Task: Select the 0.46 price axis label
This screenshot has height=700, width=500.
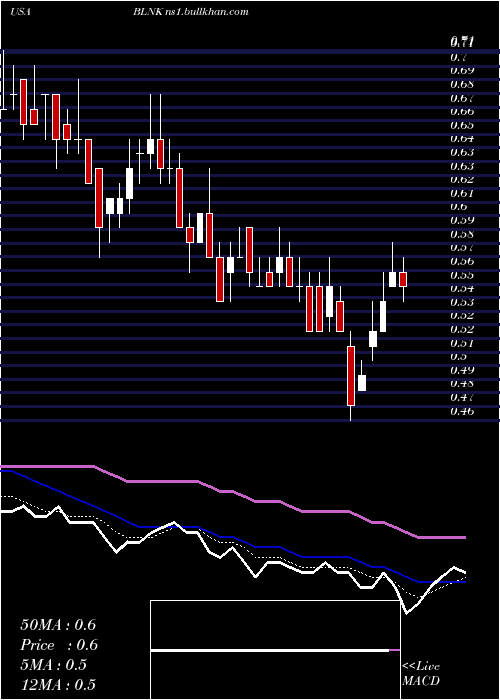Action: [x=462, y=412]
